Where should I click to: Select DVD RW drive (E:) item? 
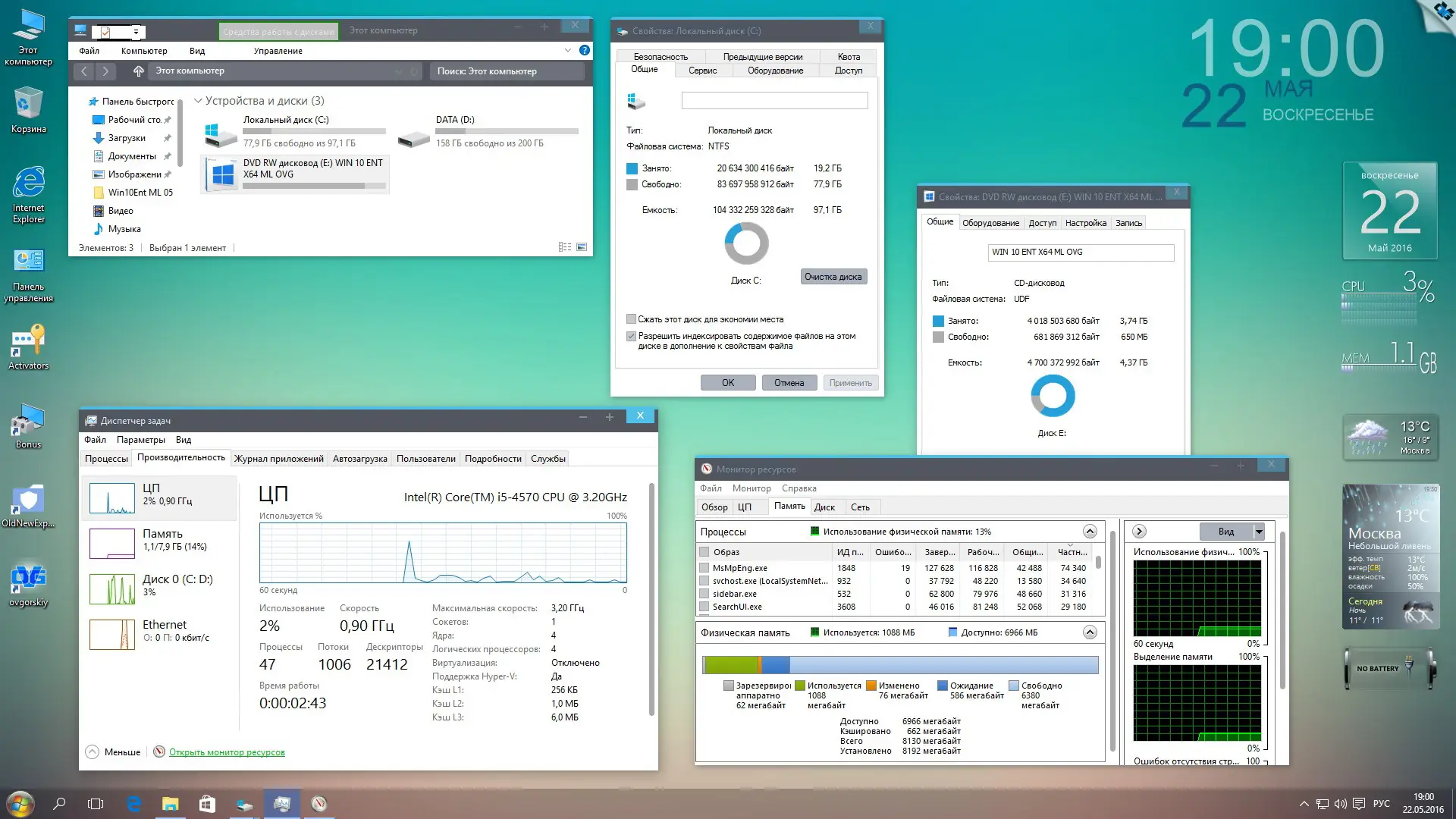[x=296, y=173]
